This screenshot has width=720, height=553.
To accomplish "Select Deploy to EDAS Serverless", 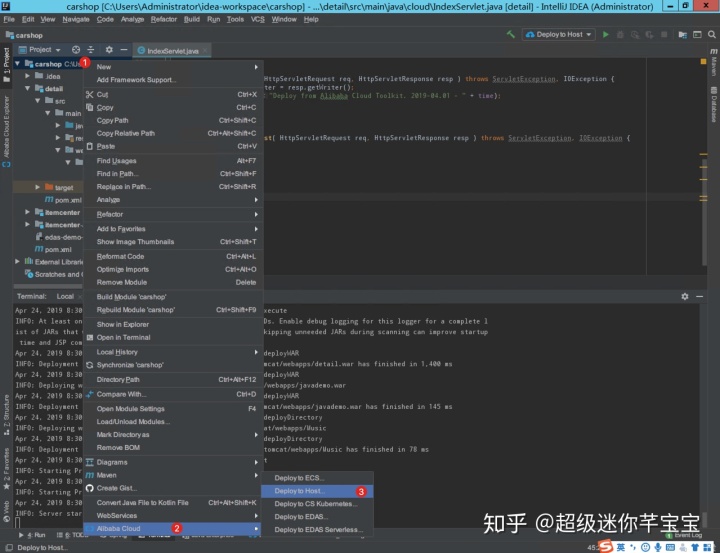I will 317,530.
